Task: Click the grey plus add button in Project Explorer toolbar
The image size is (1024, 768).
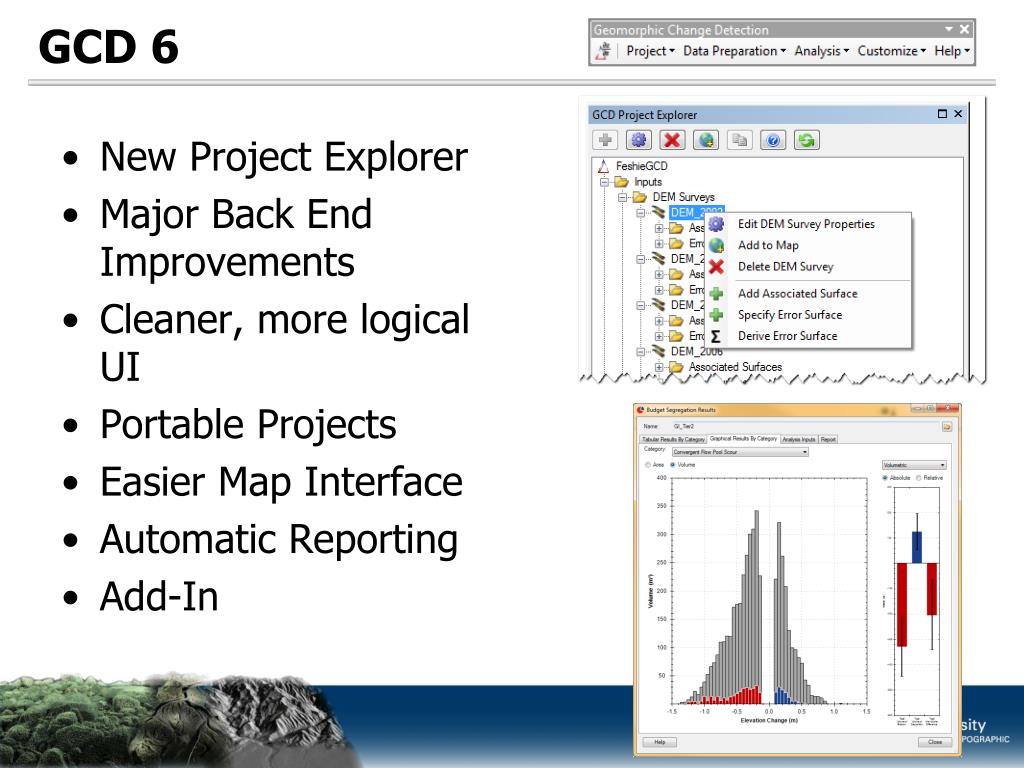Action: [x=605, y=140]
